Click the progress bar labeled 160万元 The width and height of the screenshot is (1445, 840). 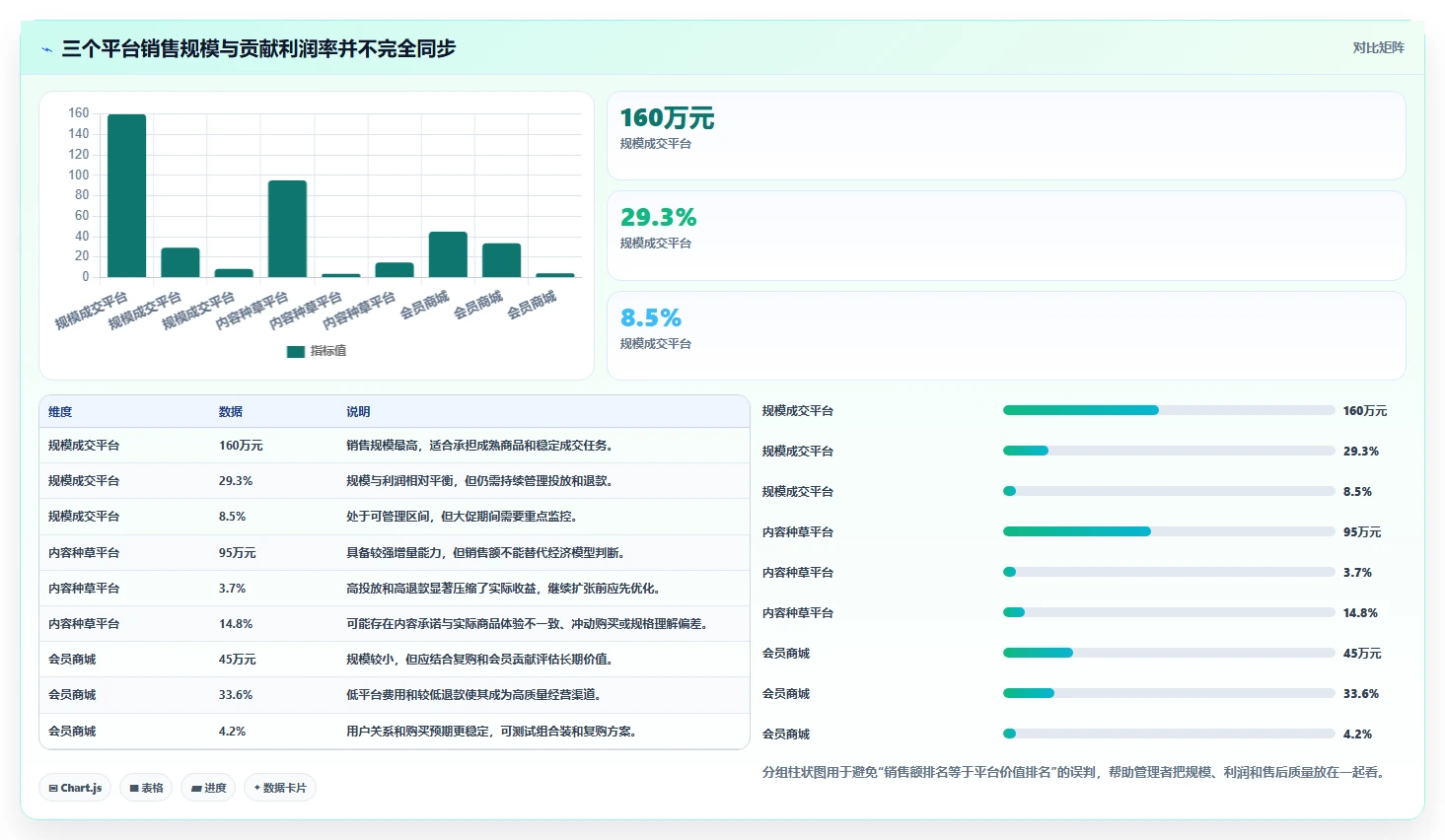1169,410
